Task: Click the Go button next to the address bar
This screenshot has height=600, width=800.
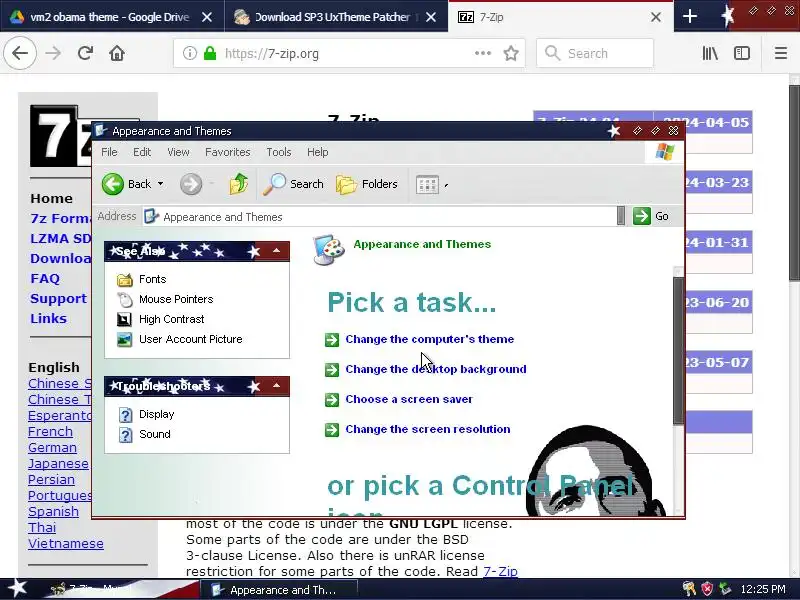Action: [651, 216]
